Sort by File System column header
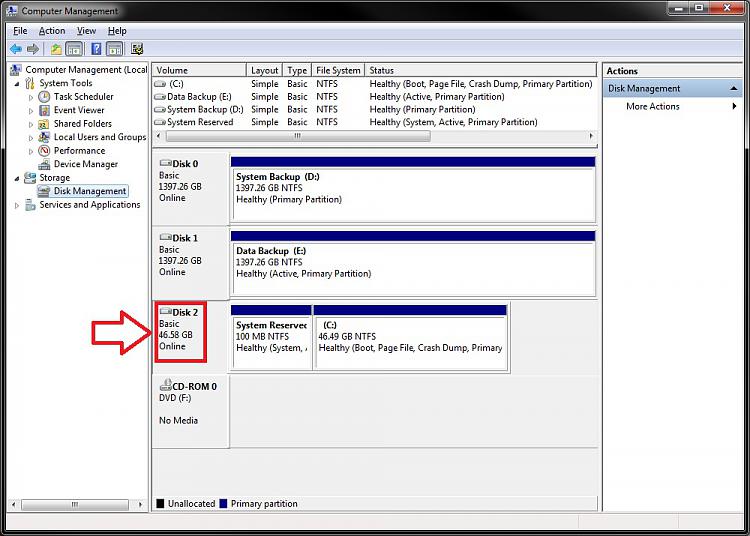Image resolution: width=750 pixels, height=536 pixels. (x=338, y=70)
